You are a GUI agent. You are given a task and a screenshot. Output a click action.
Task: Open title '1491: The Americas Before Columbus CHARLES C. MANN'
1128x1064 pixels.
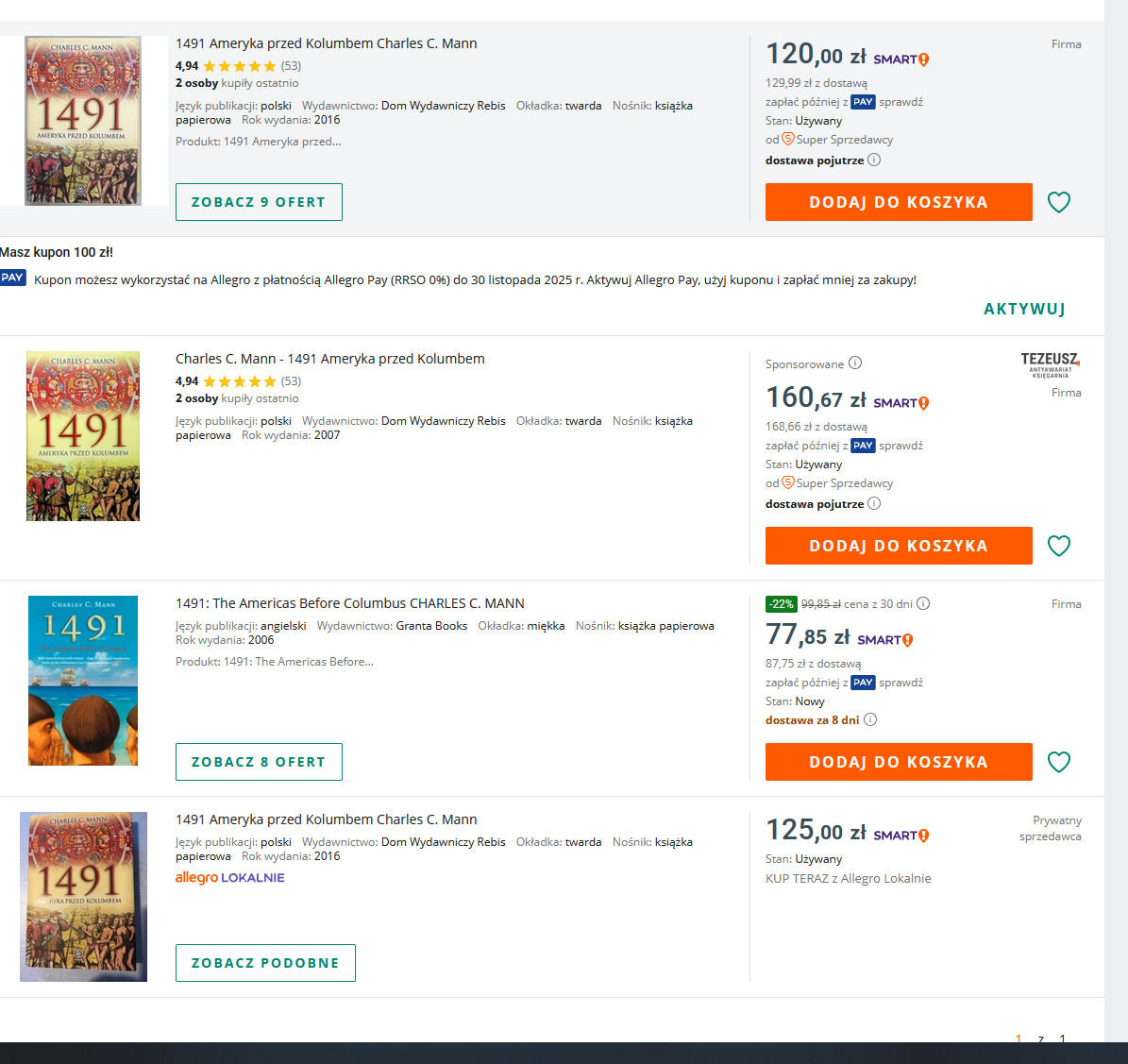click(x=349, y=603)
